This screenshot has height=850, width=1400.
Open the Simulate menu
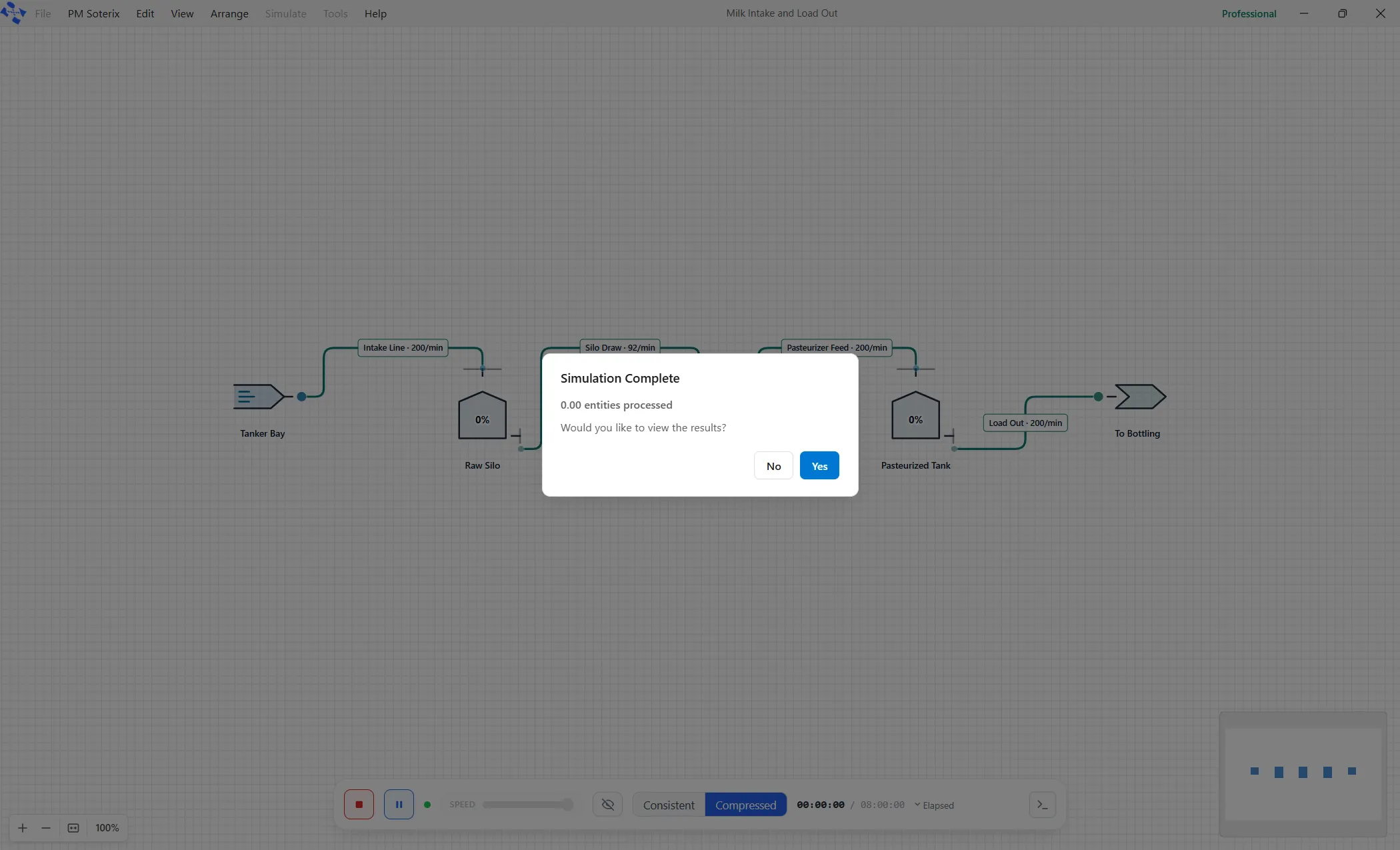pos(285,13)
